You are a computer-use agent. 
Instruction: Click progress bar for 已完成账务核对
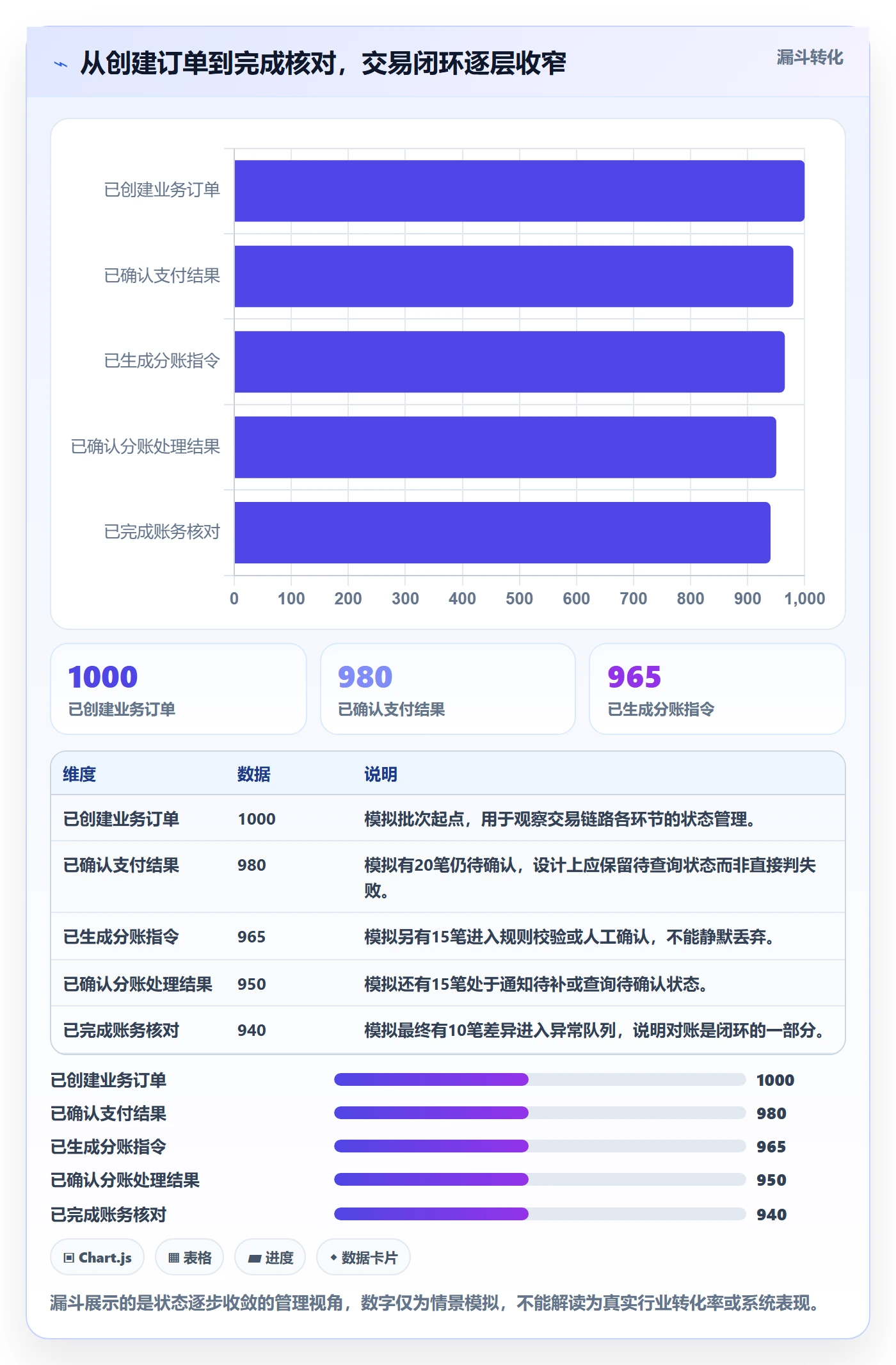coord(540,1214)
